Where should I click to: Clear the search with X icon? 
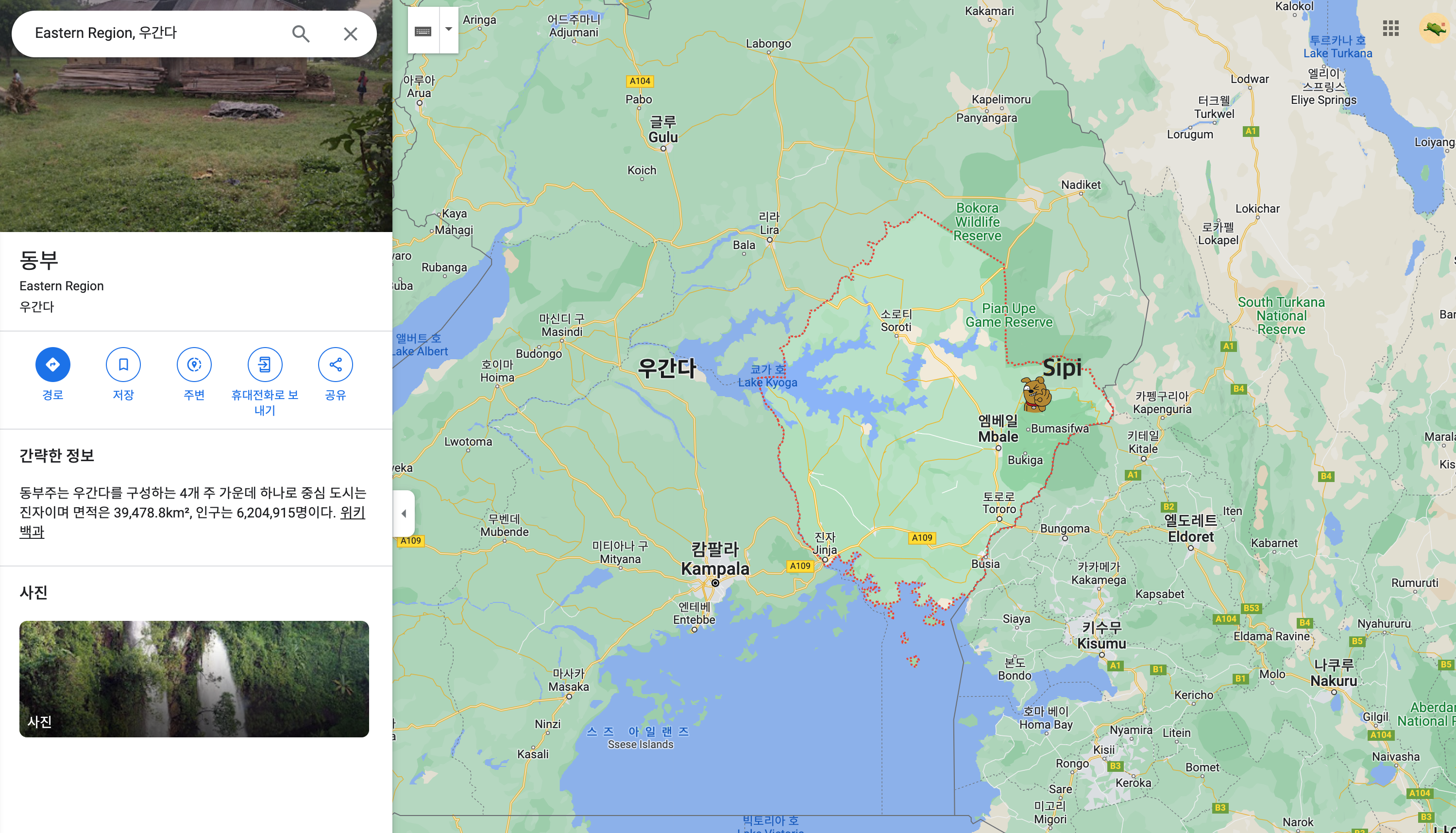pos(350,34)
